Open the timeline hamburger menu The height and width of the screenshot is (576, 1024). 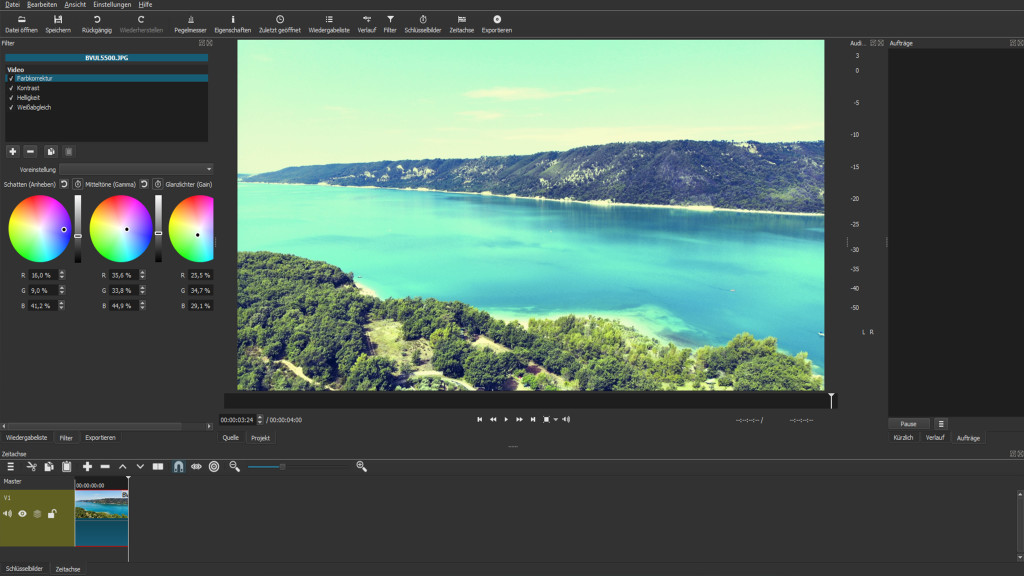tap(10, 466)
